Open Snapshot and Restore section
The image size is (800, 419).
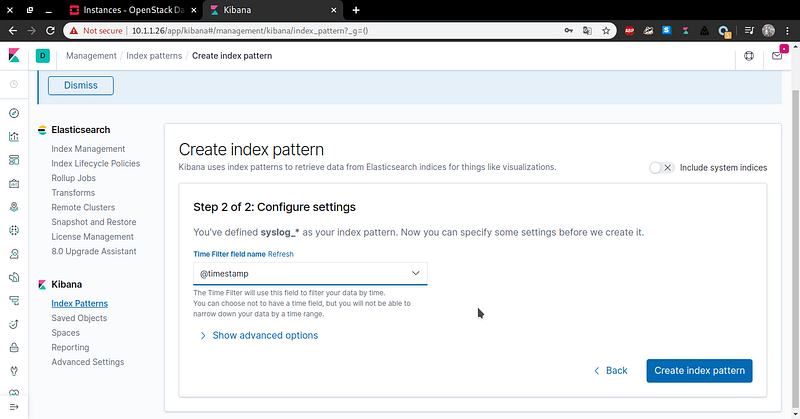tap(94, 222)
